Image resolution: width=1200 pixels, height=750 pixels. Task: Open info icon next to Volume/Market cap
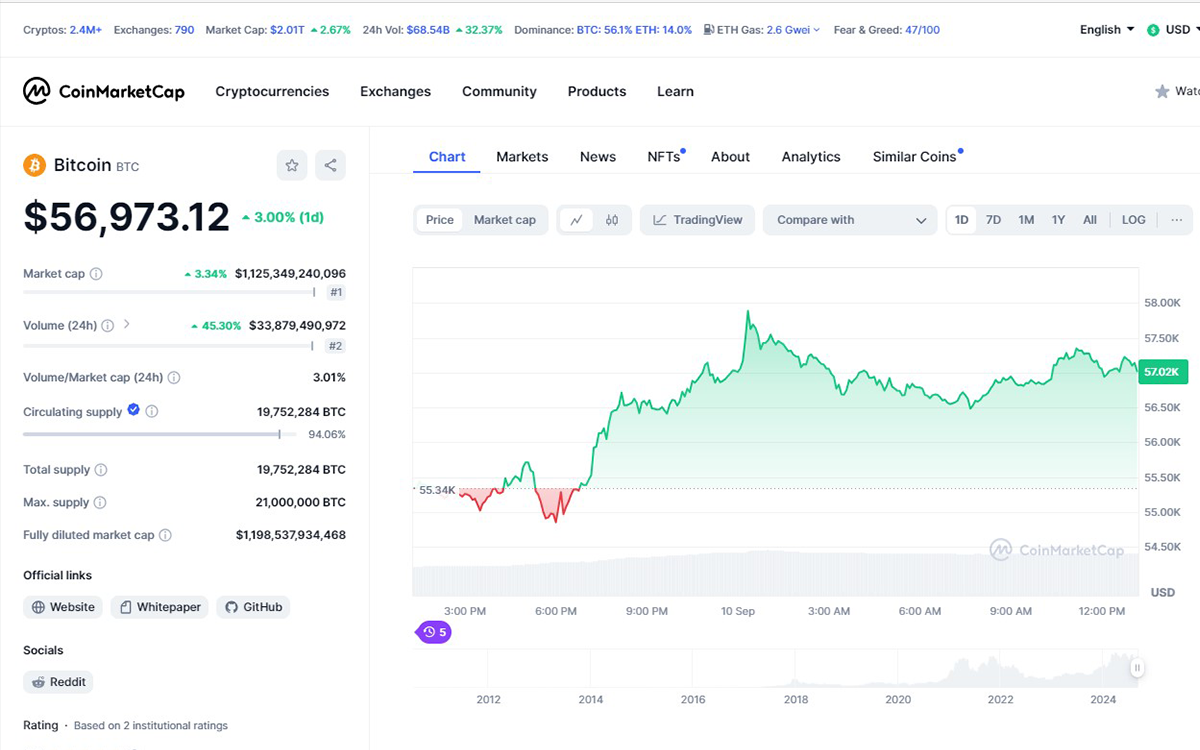point(174,378)
